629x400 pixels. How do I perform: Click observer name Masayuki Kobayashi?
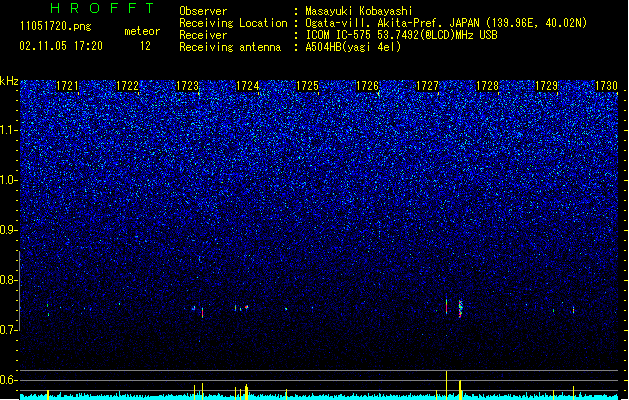coord(359,11)
